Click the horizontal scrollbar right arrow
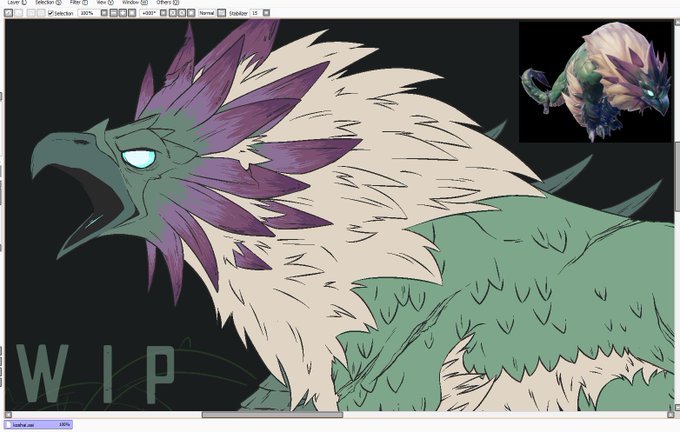680x432 pixels. [x=670, y=415]
